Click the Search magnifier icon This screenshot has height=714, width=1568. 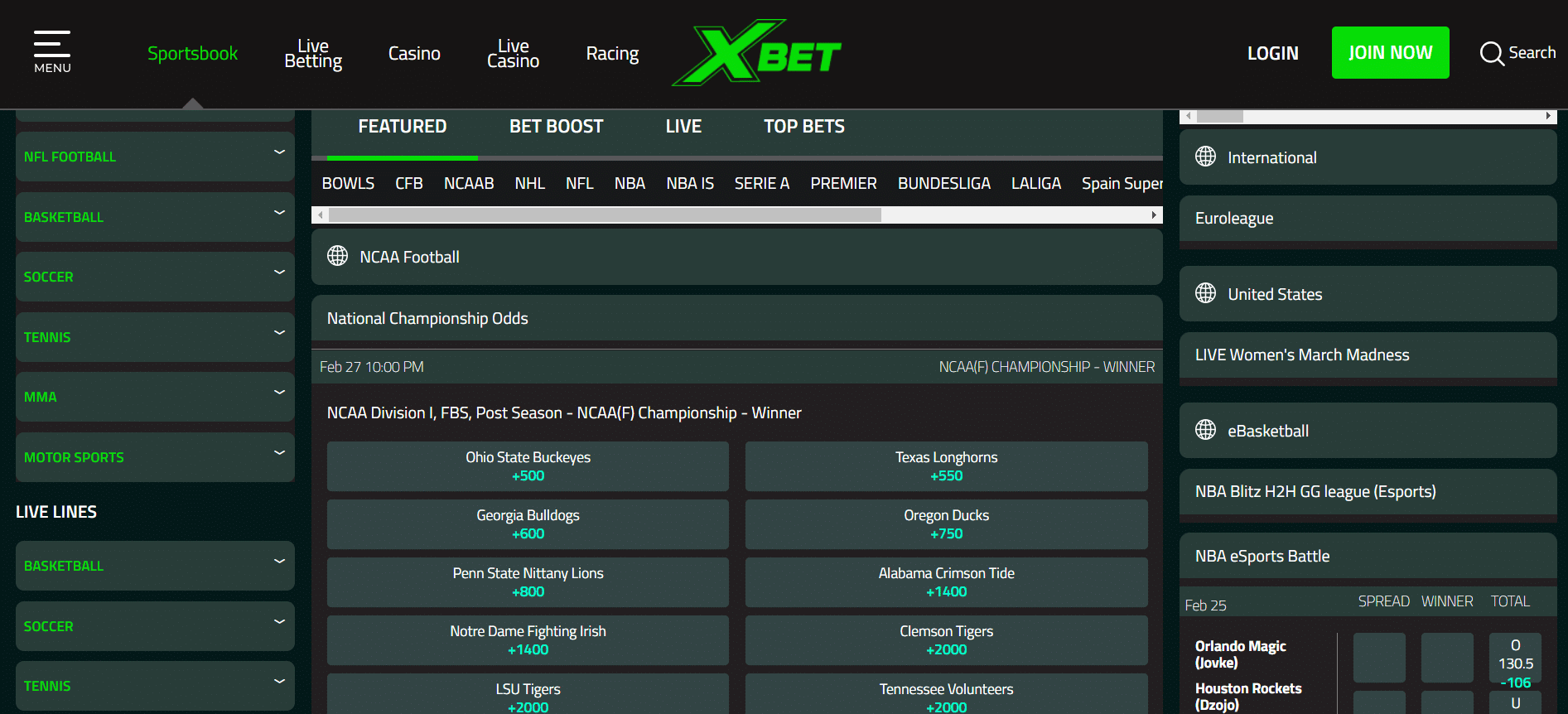tap(1492, 53)
